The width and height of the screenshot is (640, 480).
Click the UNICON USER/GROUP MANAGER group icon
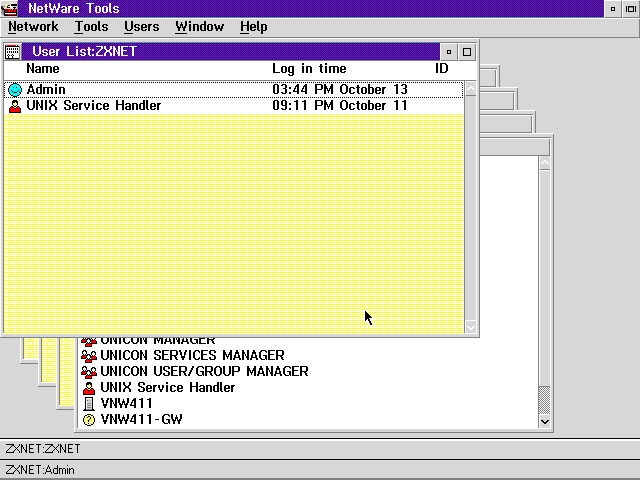pyautogui.click(x=89, y=372)
